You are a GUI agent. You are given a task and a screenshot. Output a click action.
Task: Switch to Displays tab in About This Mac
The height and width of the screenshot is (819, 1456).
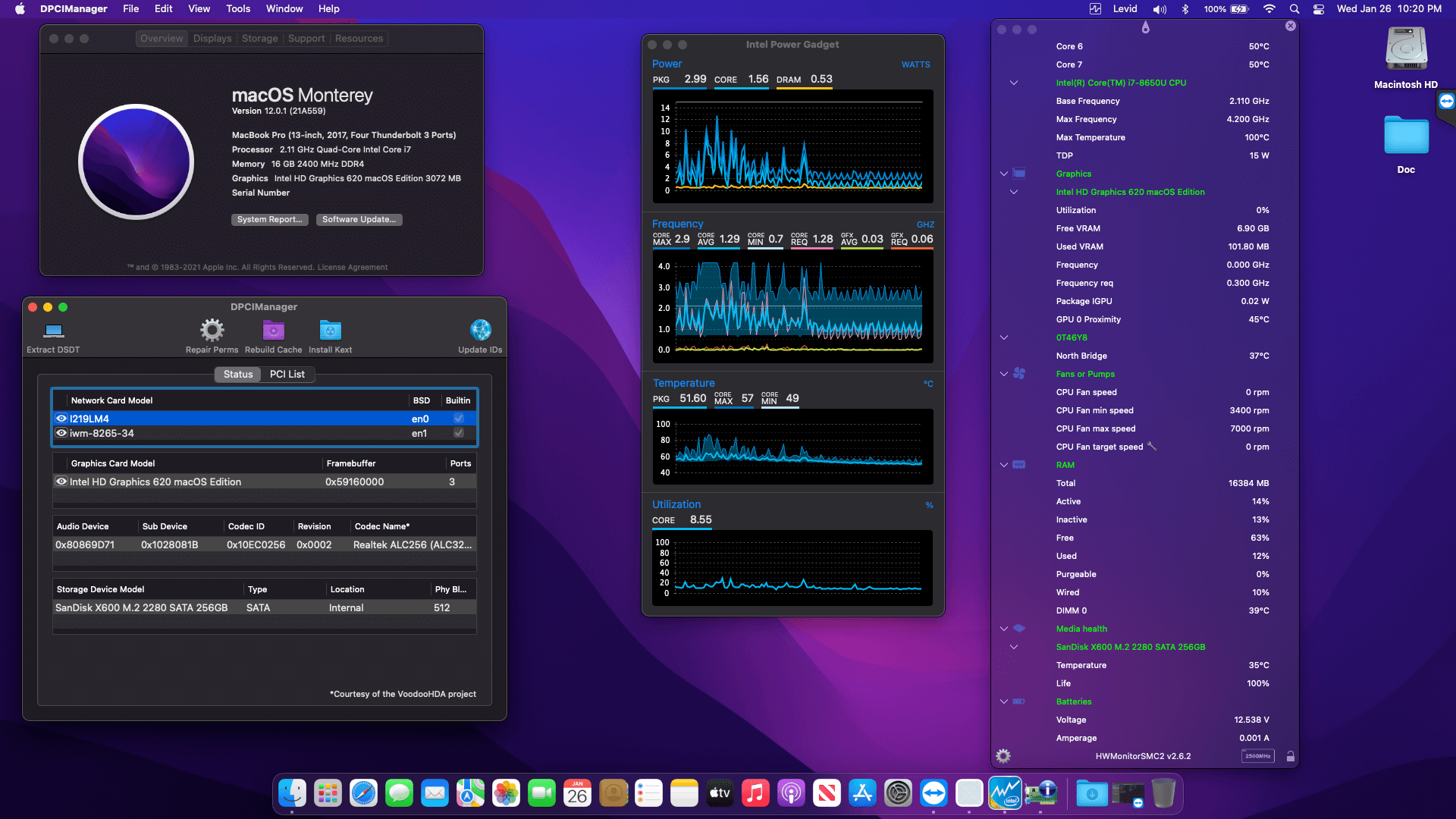(x=212, y=39)
